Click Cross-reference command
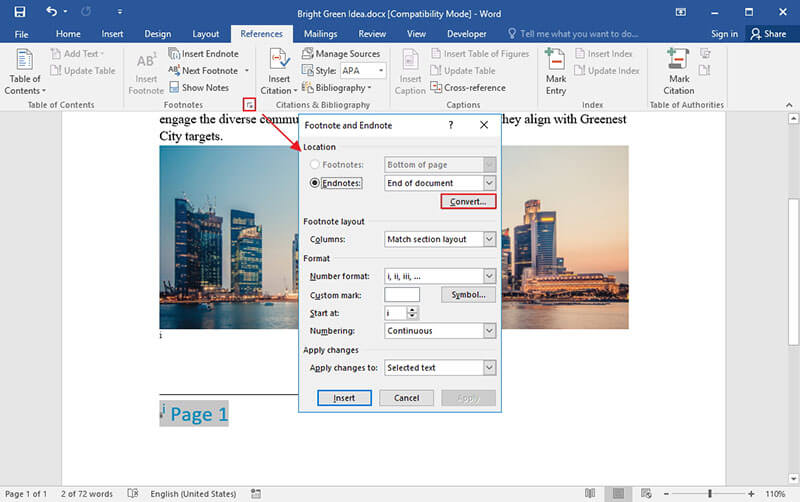 [x=468, y=88]
